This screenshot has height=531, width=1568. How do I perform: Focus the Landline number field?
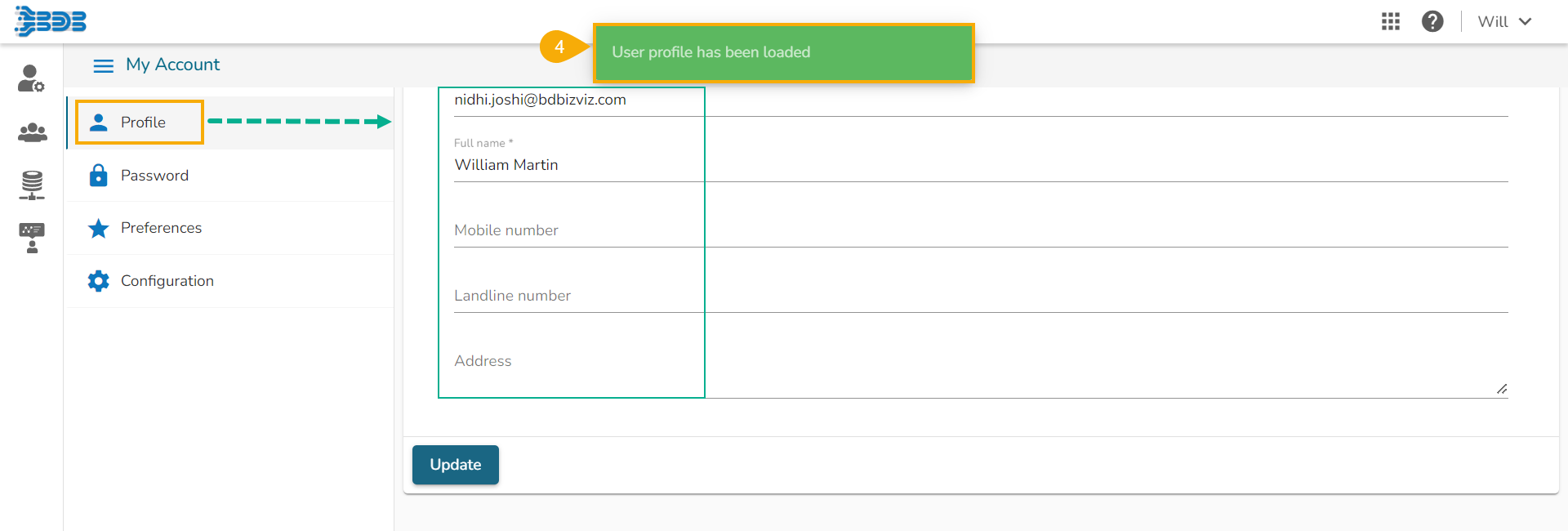pos(980,296)
